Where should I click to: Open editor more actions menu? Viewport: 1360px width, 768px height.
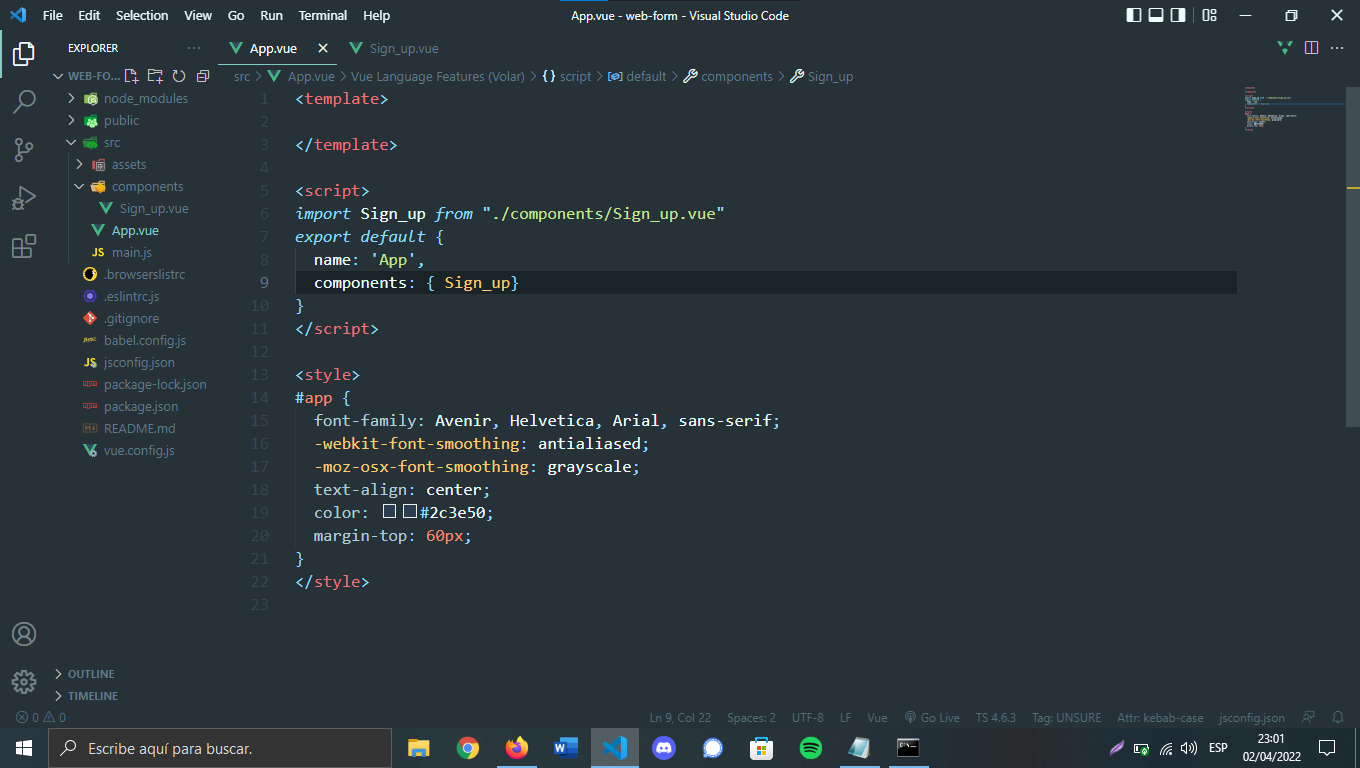tap(1338, 48)
